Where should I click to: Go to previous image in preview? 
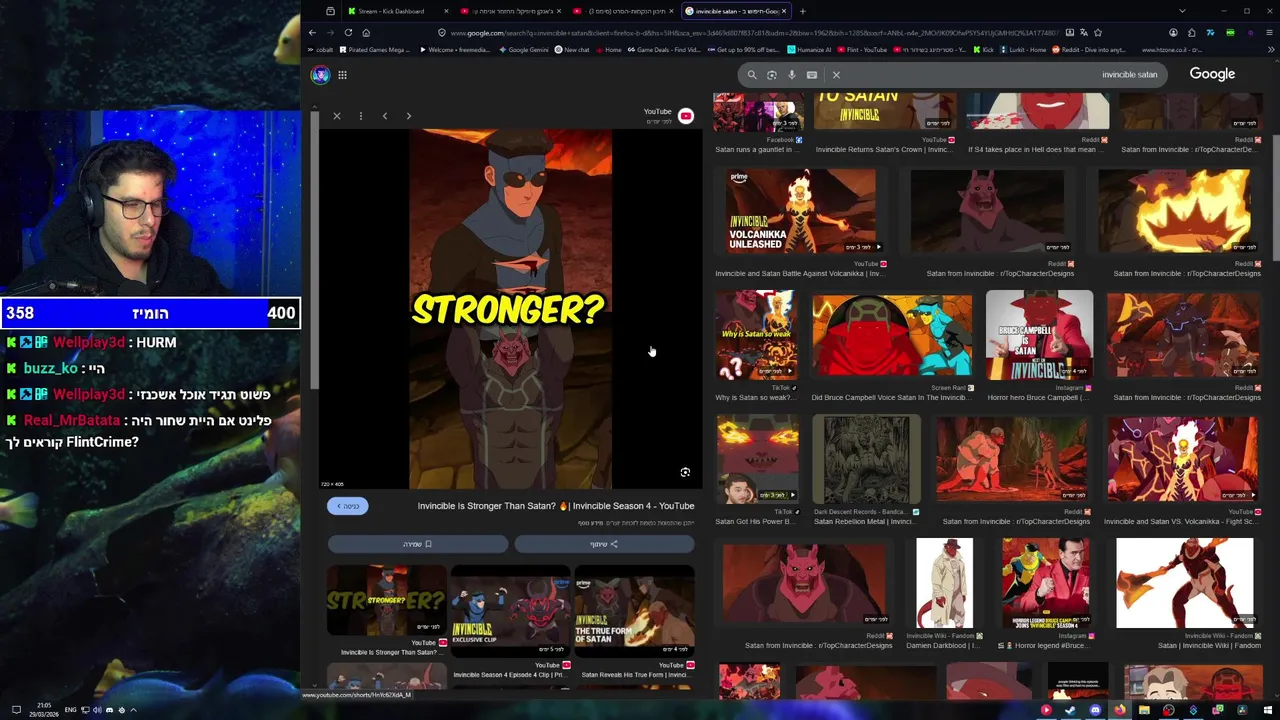385,116
